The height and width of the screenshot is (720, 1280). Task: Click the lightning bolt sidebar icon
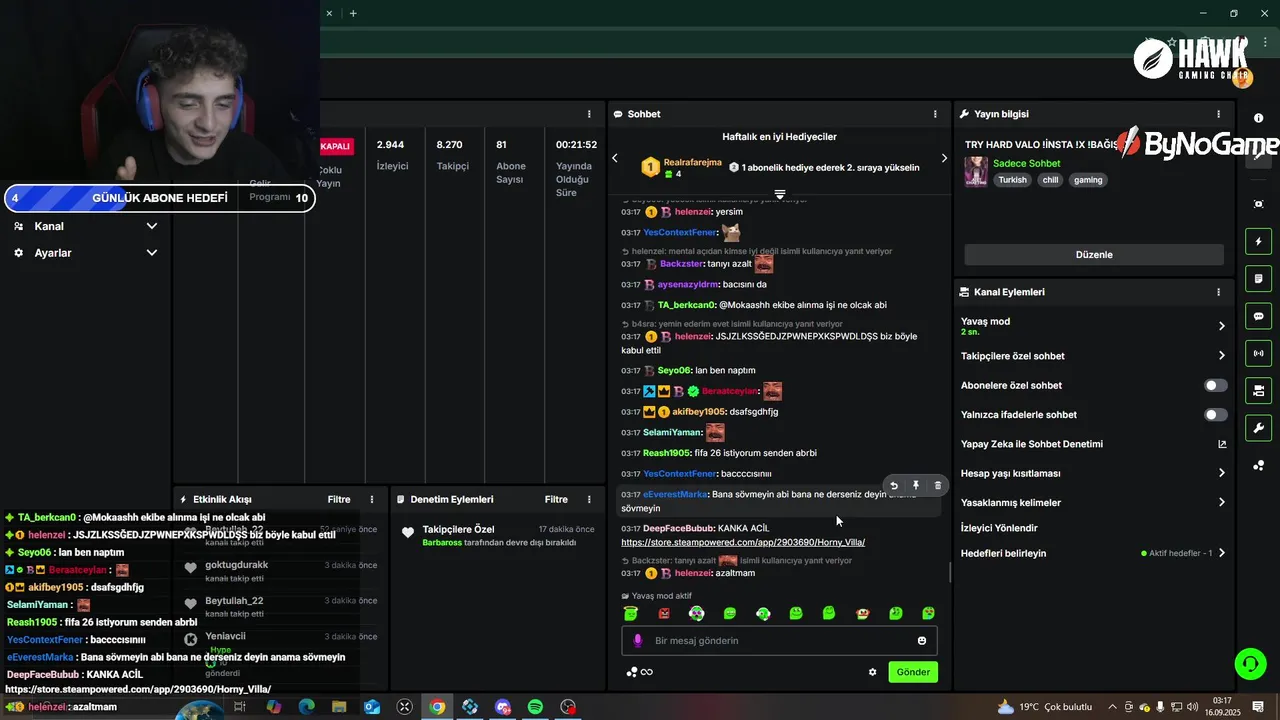click(x=1258, y=241)
